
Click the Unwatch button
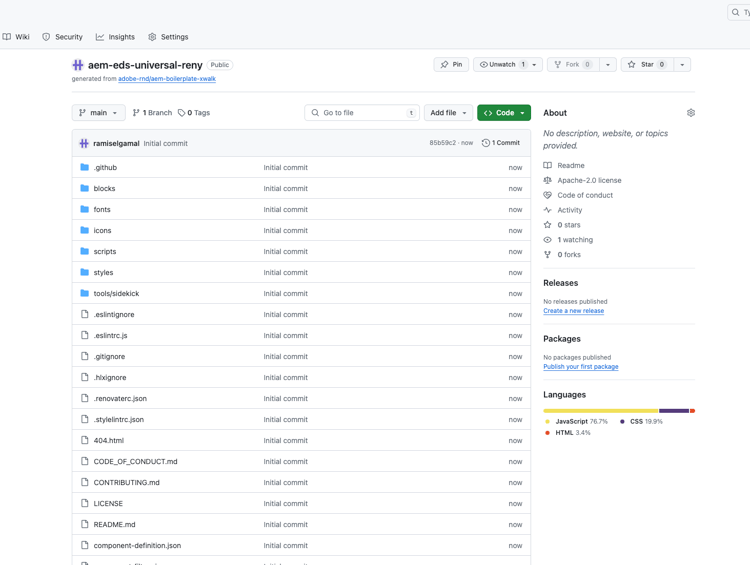click(x=500, y=65)
